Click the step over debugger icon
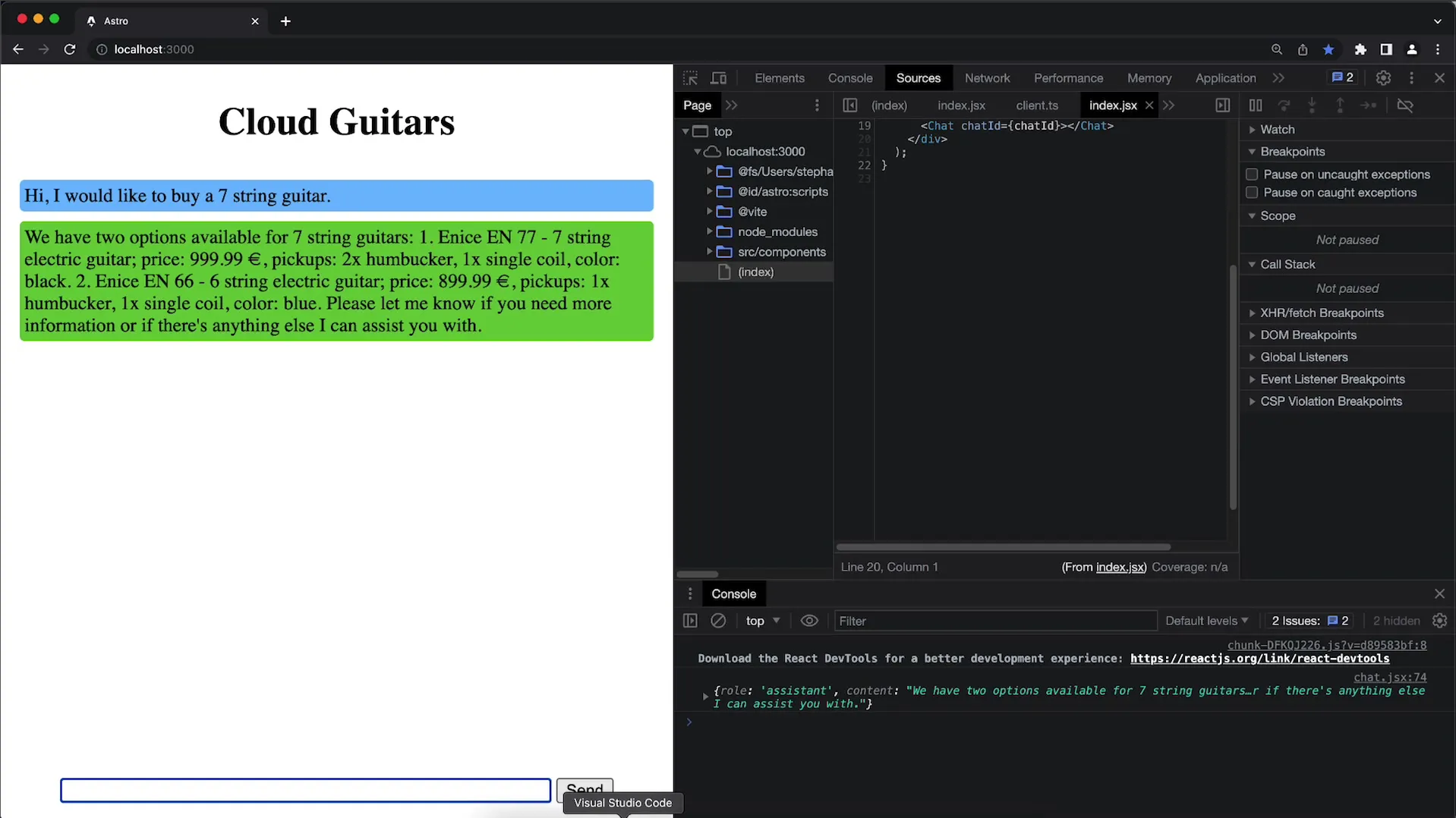Image resolution: width=1456 pixels, height=818 pixels. (1284, 105)
